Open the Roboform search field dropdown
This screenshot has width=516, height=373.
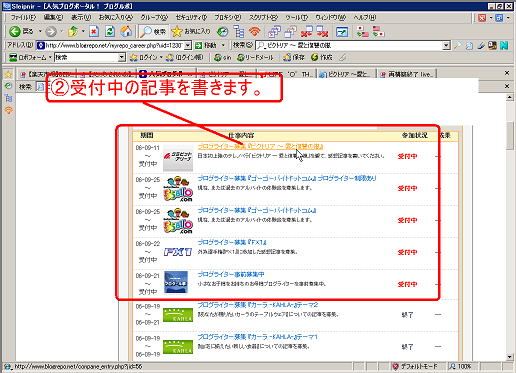pyautogui.click(x=122, y=58)
